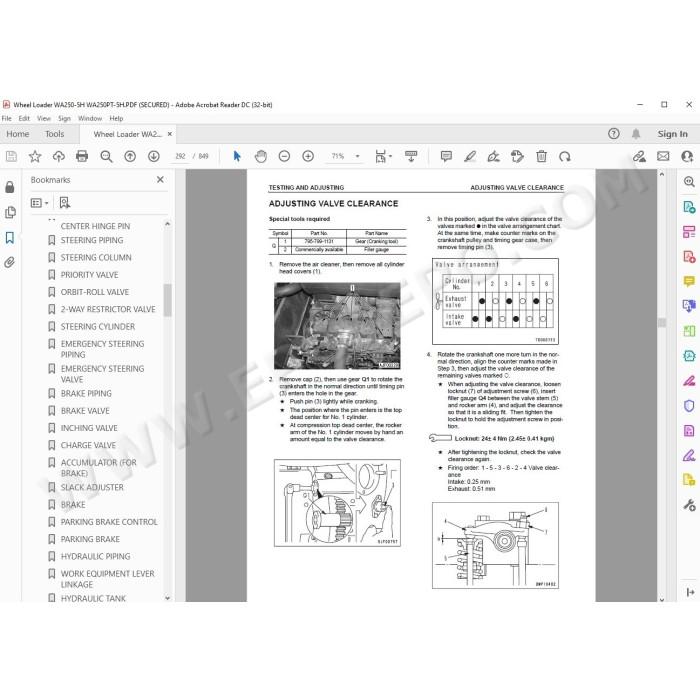700x700 pixels.
Task: Collapse the right tools pane
Action: point(690,592)
